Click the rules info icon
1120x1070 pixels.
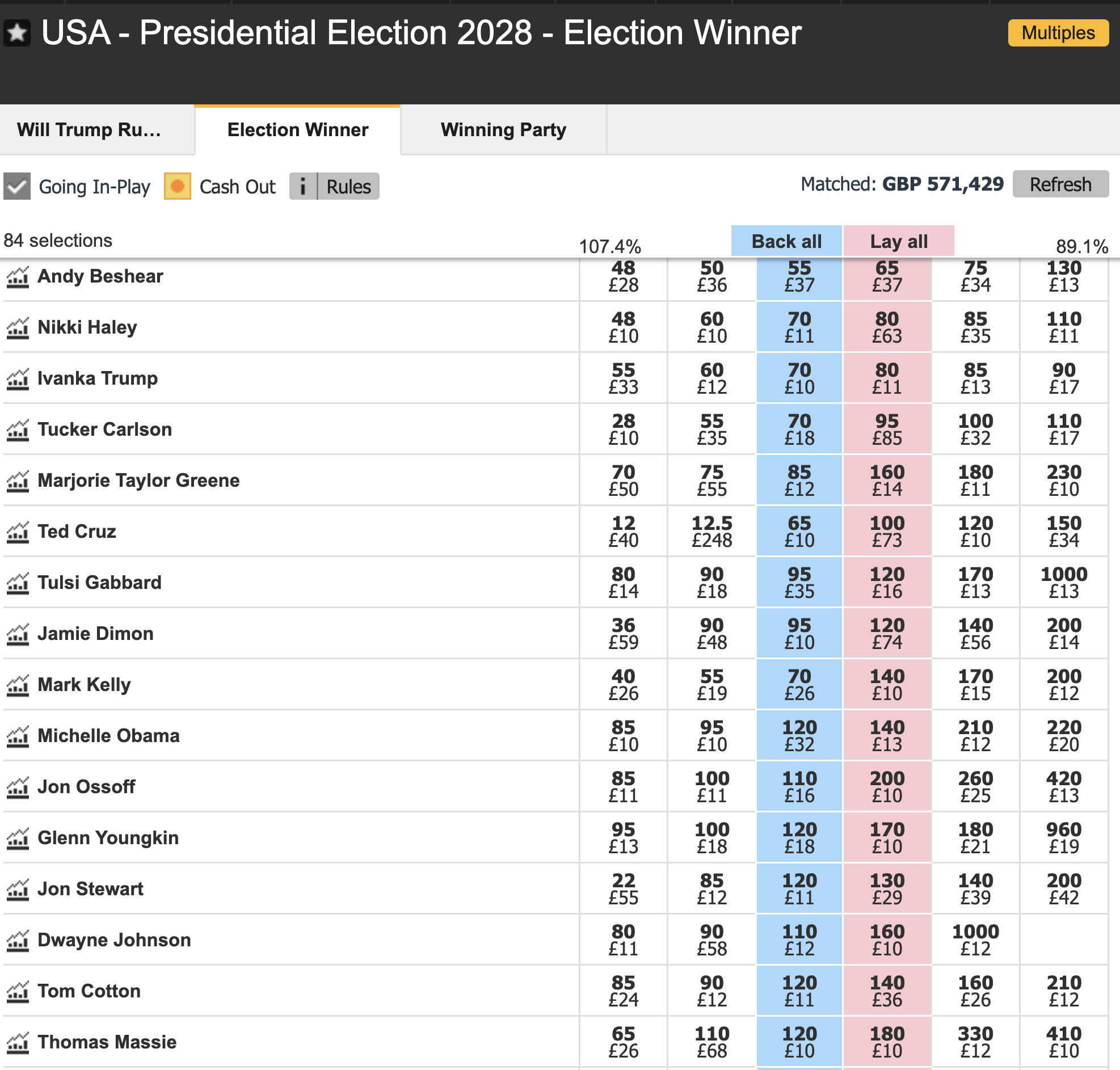(303, 187)
